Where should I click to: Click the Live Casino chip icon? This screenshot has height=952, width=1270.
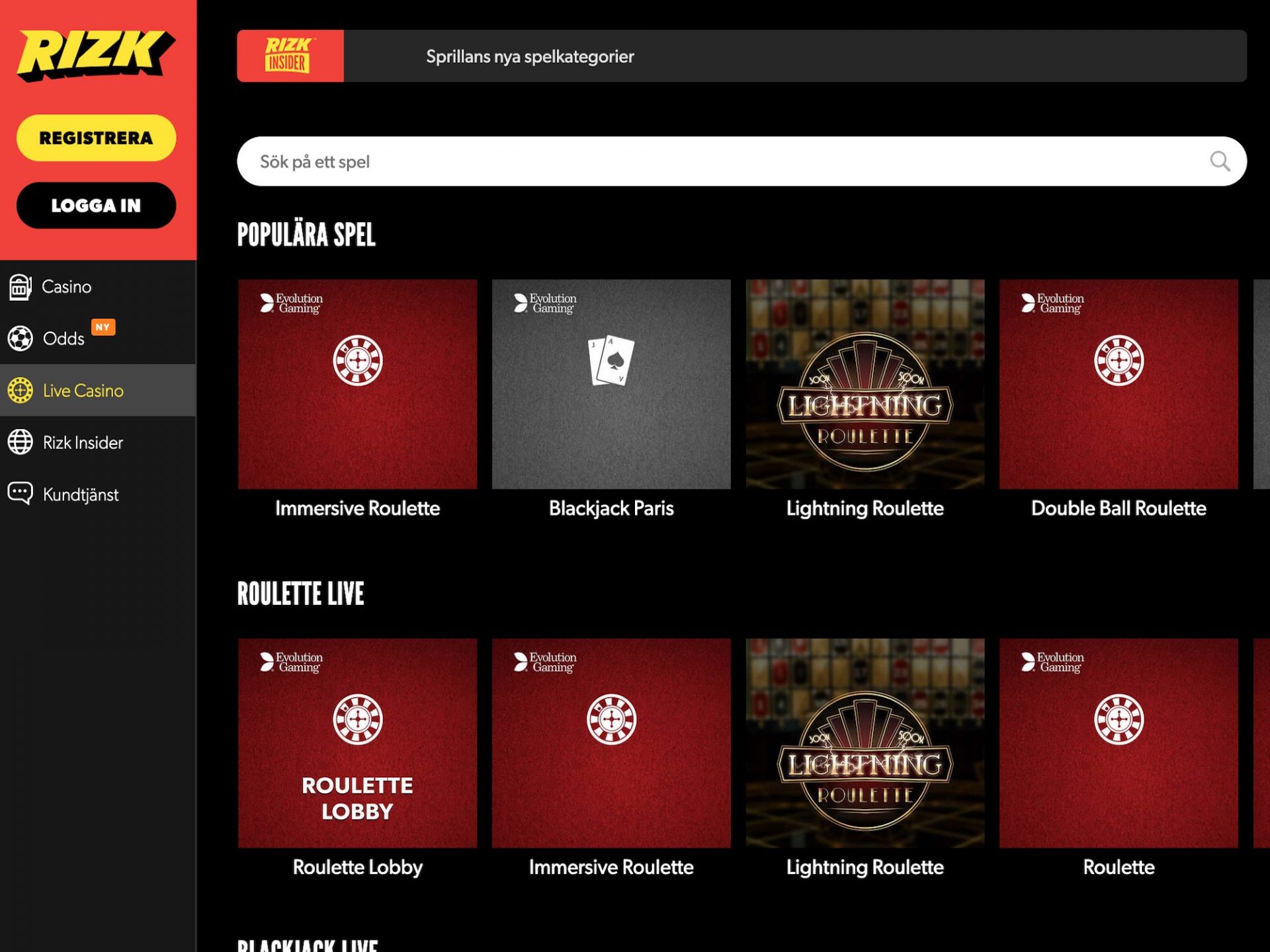pos(20,391)
